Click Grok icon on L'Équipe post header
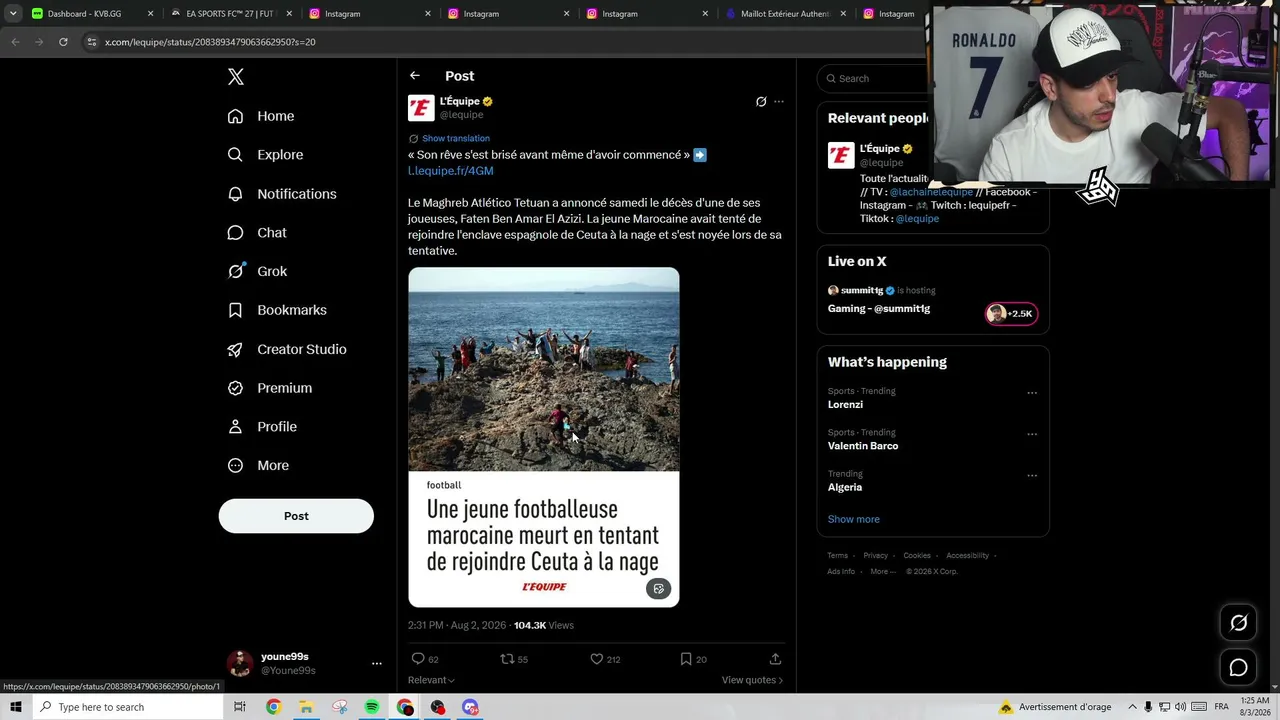This screenshot has width=1280, height=720. click(x=761, y=102)
